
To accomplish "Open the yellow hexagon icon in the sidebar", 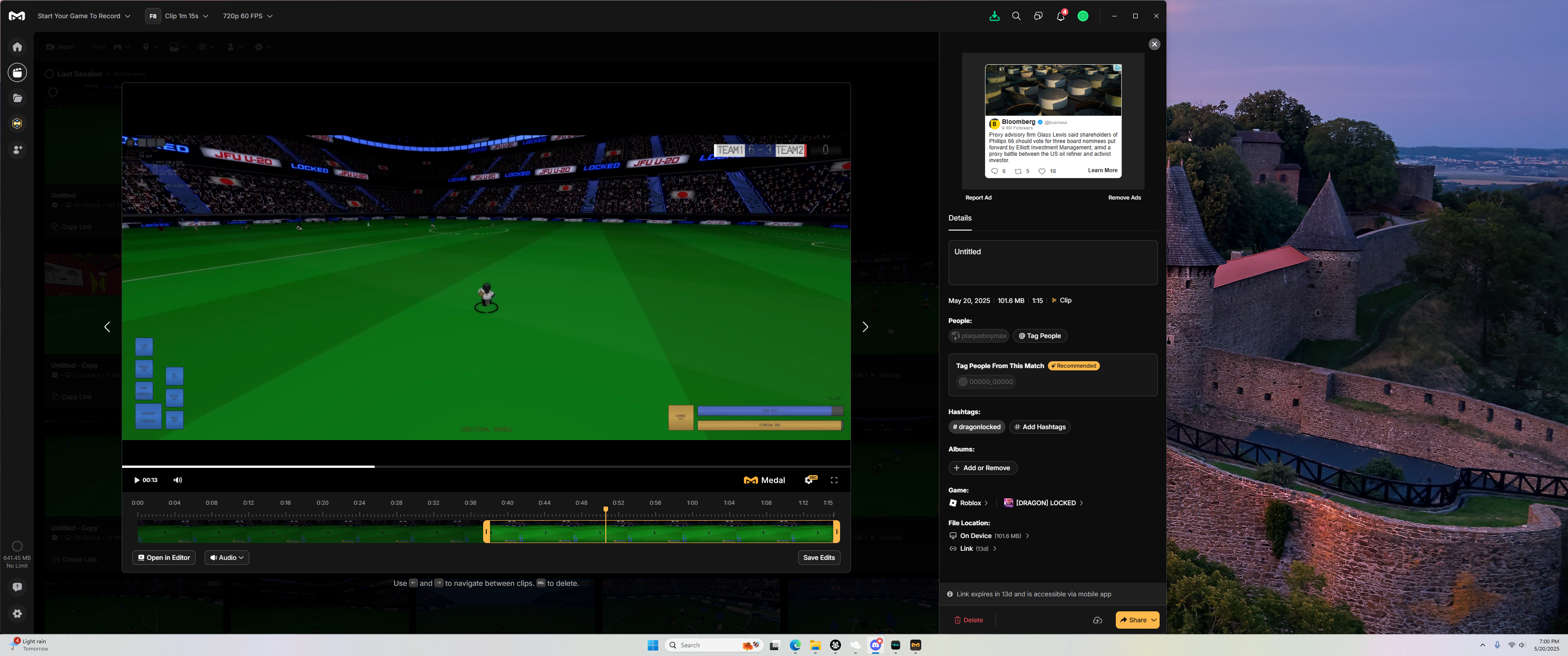I will pyautogui.click(x=17, y=123).
